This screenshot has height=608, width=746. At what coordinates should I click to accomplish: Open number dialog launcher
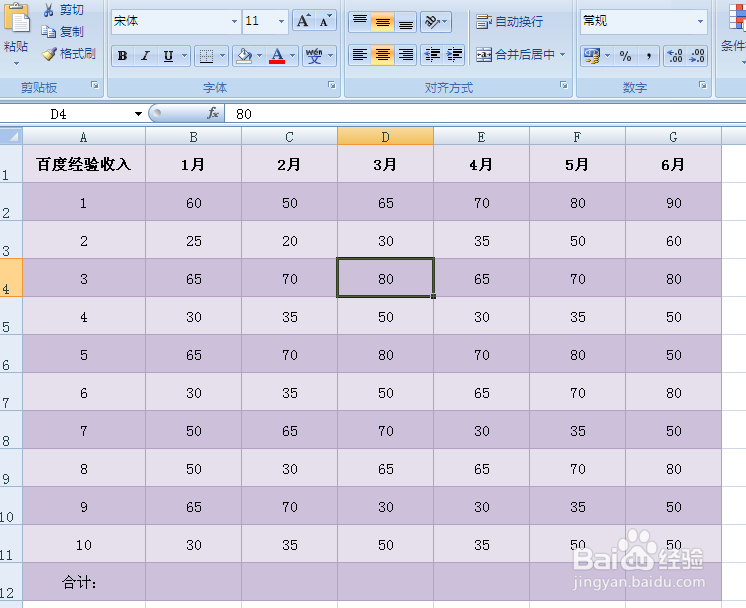coord(703,85)
